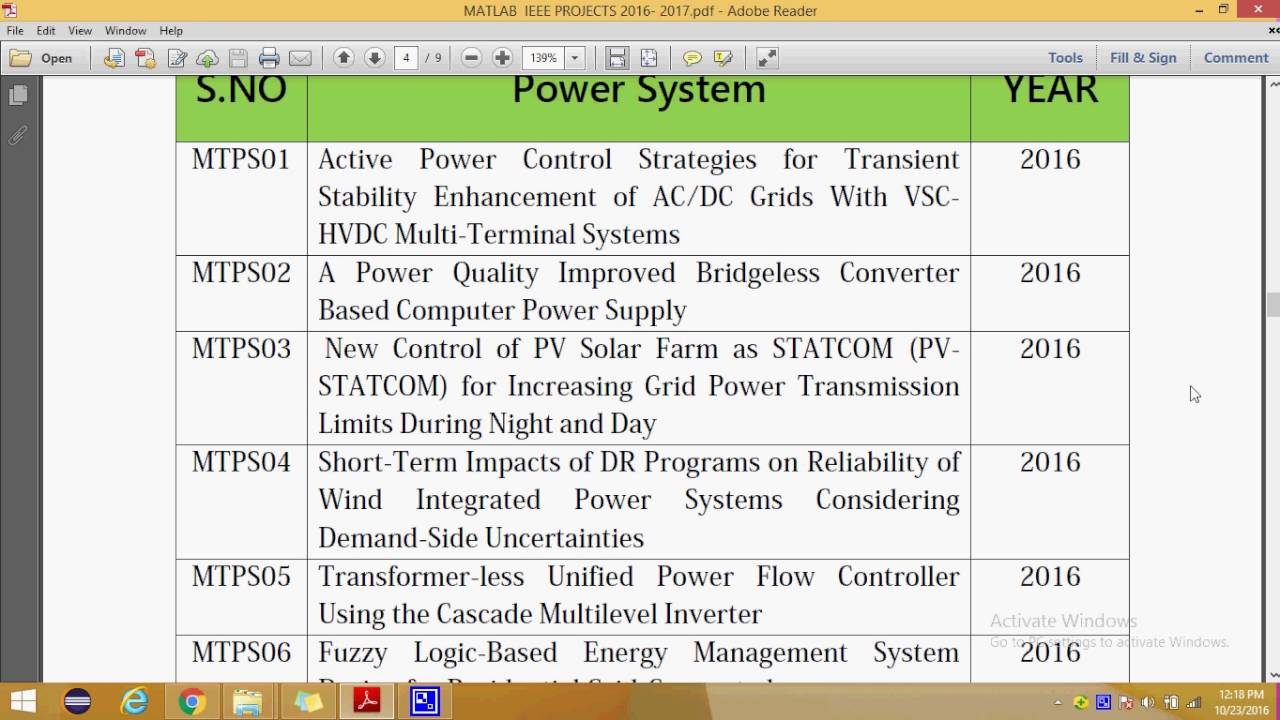This screenshot has width=1280, height=720.
Task: Open File Explorer from the taskbar
Action: pos(250,702)
